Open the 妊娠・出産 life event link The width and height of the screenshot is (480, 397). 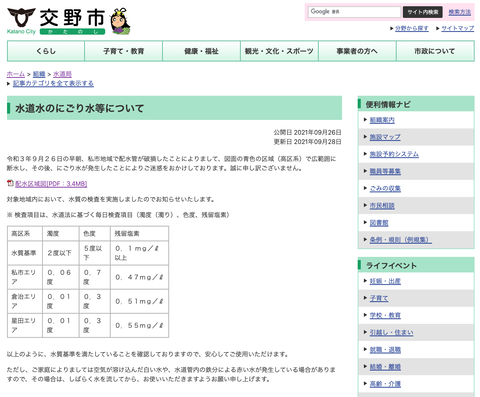(385, 281)
